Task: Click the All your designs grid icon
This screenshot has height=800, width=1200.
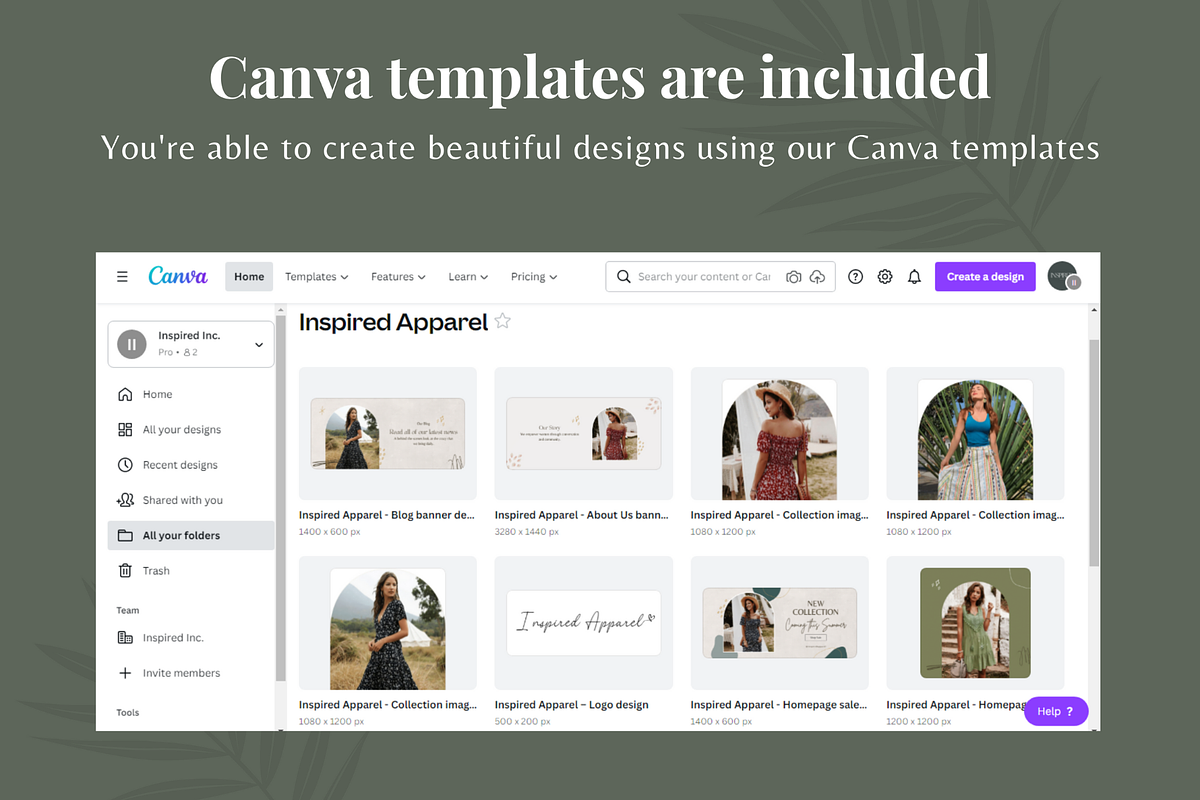Action: (x=125, y=429)
